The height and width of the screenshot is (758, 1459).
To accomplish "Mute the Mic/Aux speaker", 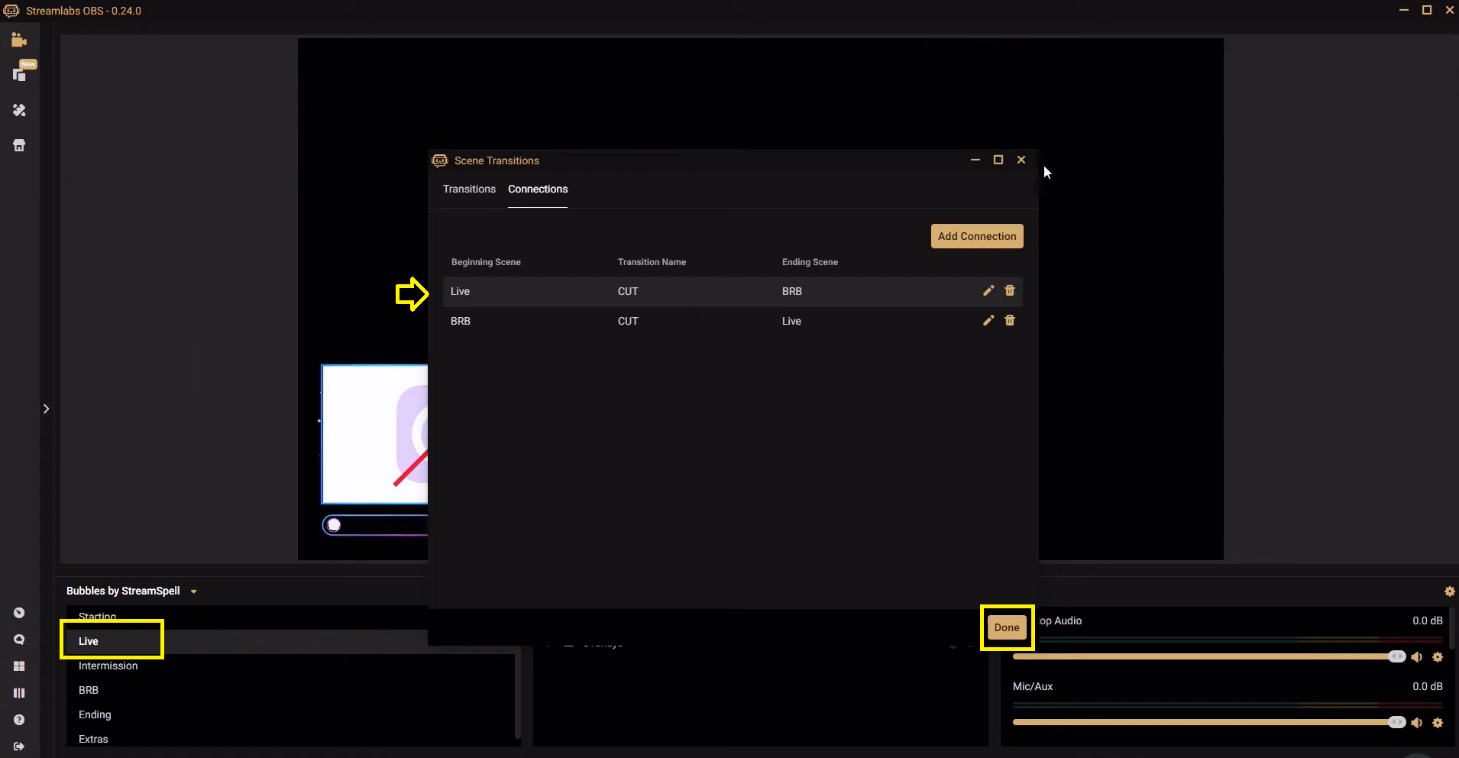I will (1417, 721).
